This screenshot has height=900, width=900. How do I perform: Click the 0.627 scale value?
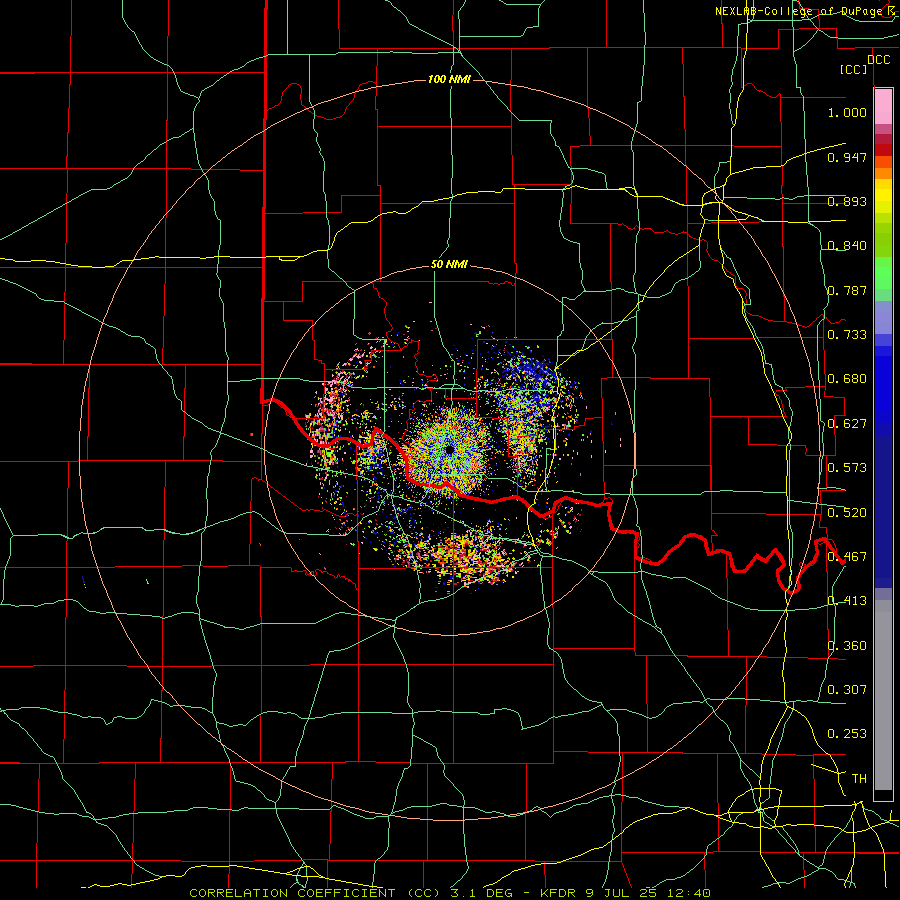click(x=847, y=424)
